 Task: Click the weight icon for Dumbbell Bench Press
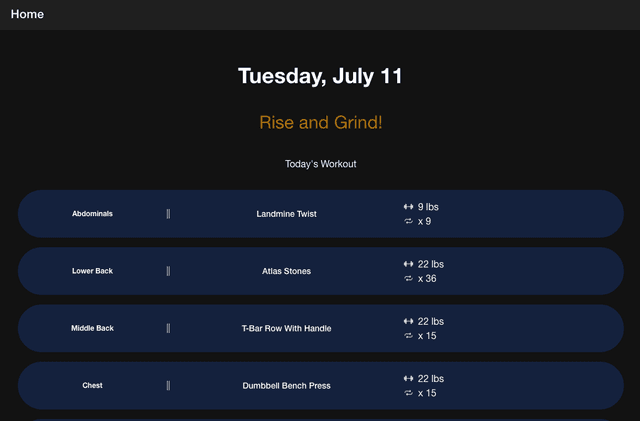tap(408, 378)
